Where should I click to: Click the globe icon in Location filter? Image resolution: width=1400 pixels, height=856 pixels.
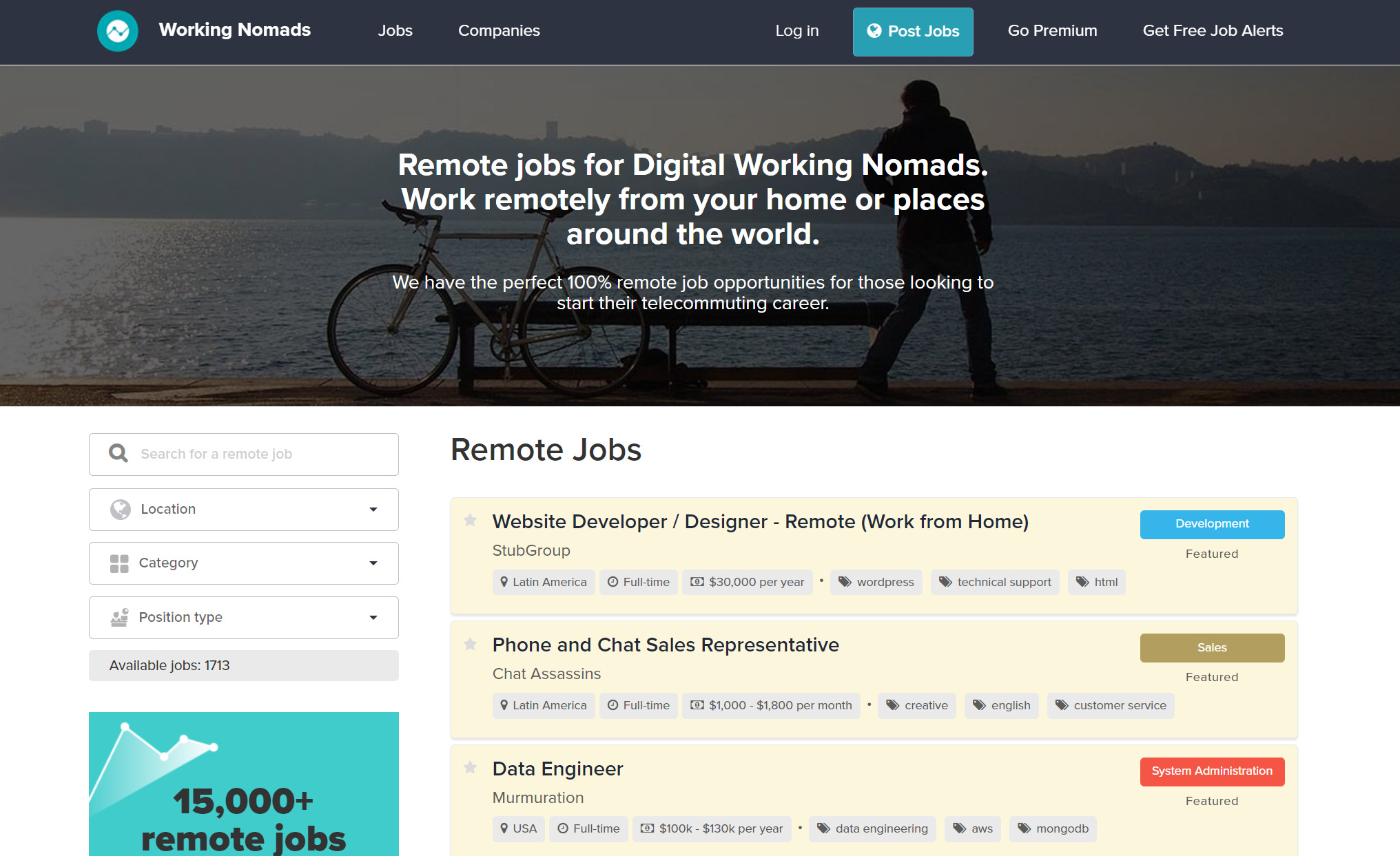121,509
